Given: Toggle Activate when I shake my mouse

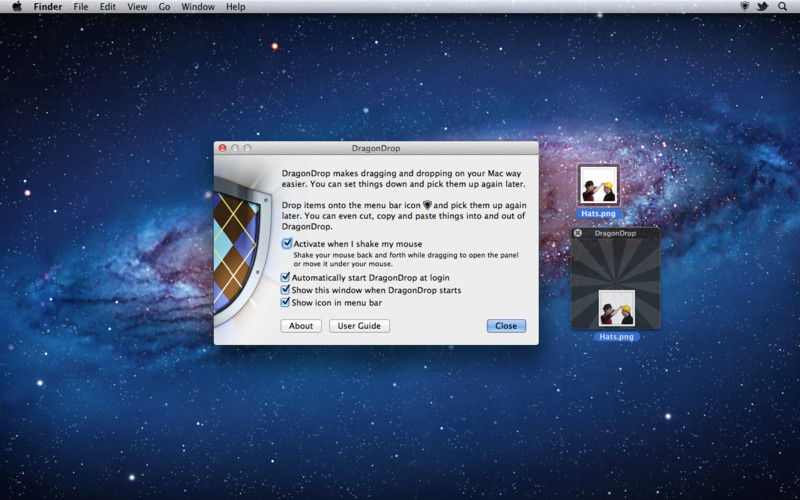Looking at the screenshot, I should 287,243.
